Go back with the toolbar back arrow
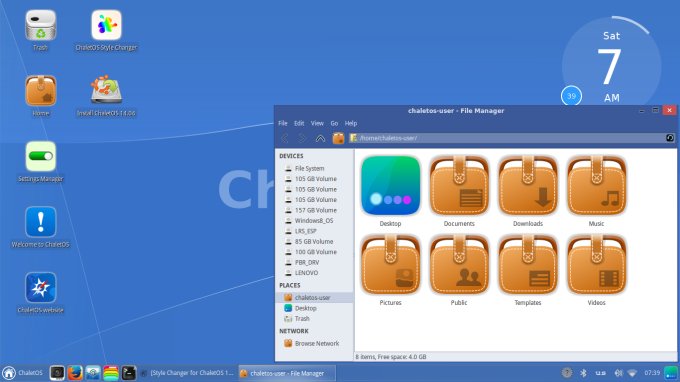The height and width of the screenshot is (382, 680). (x=284, y=138)
